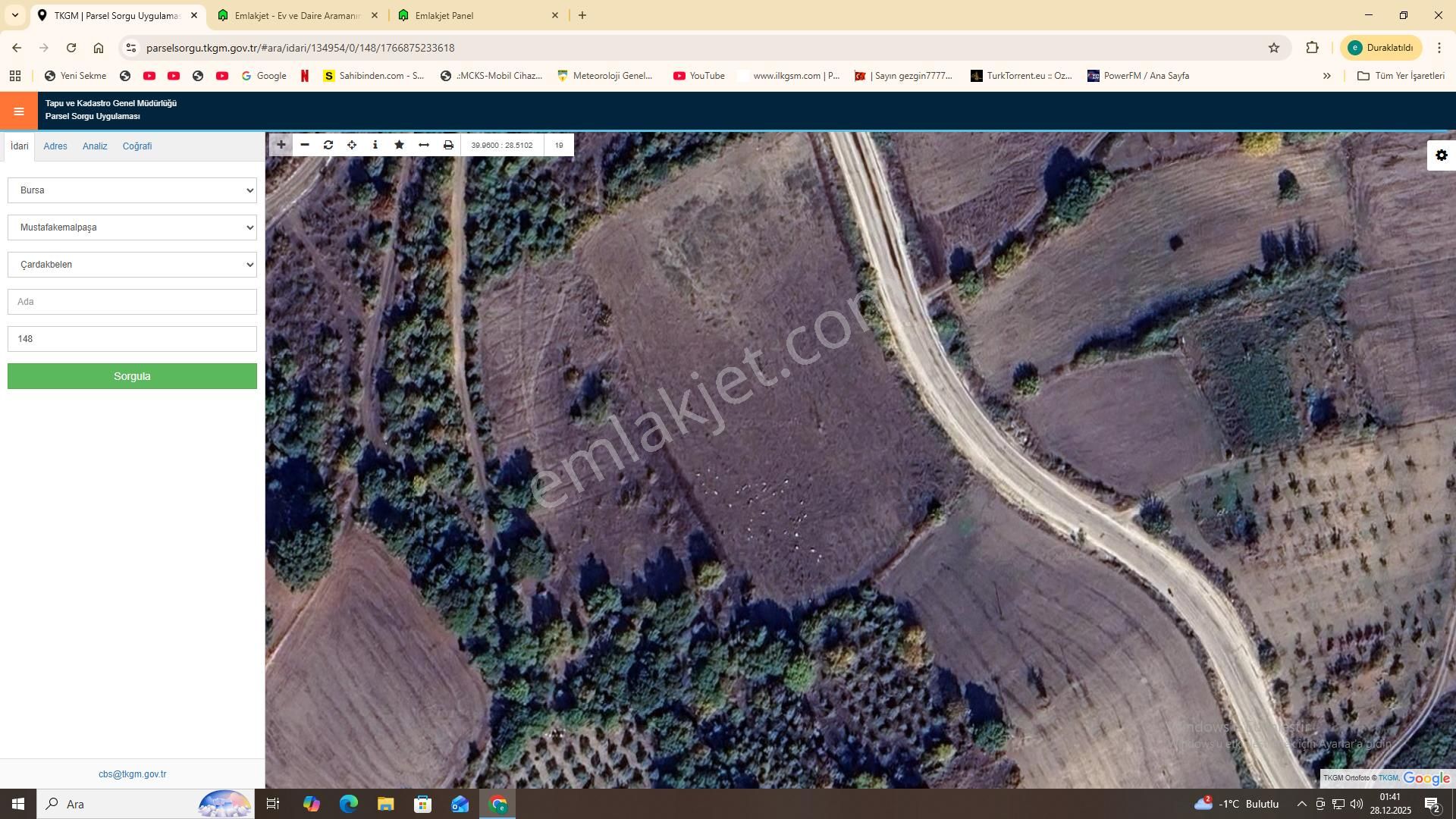Click the map zoom level value 19
Screen dimensions: 1456x819
point(559,145)
